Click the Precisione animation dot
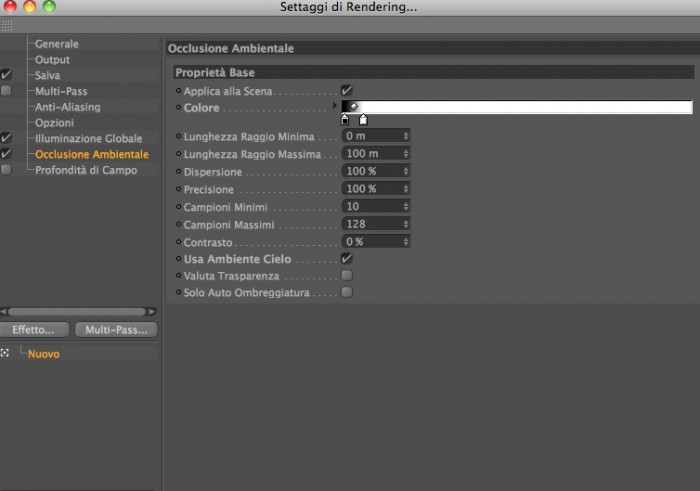The height and width of the screenshot is (491, 700). [x=179, y=189]
